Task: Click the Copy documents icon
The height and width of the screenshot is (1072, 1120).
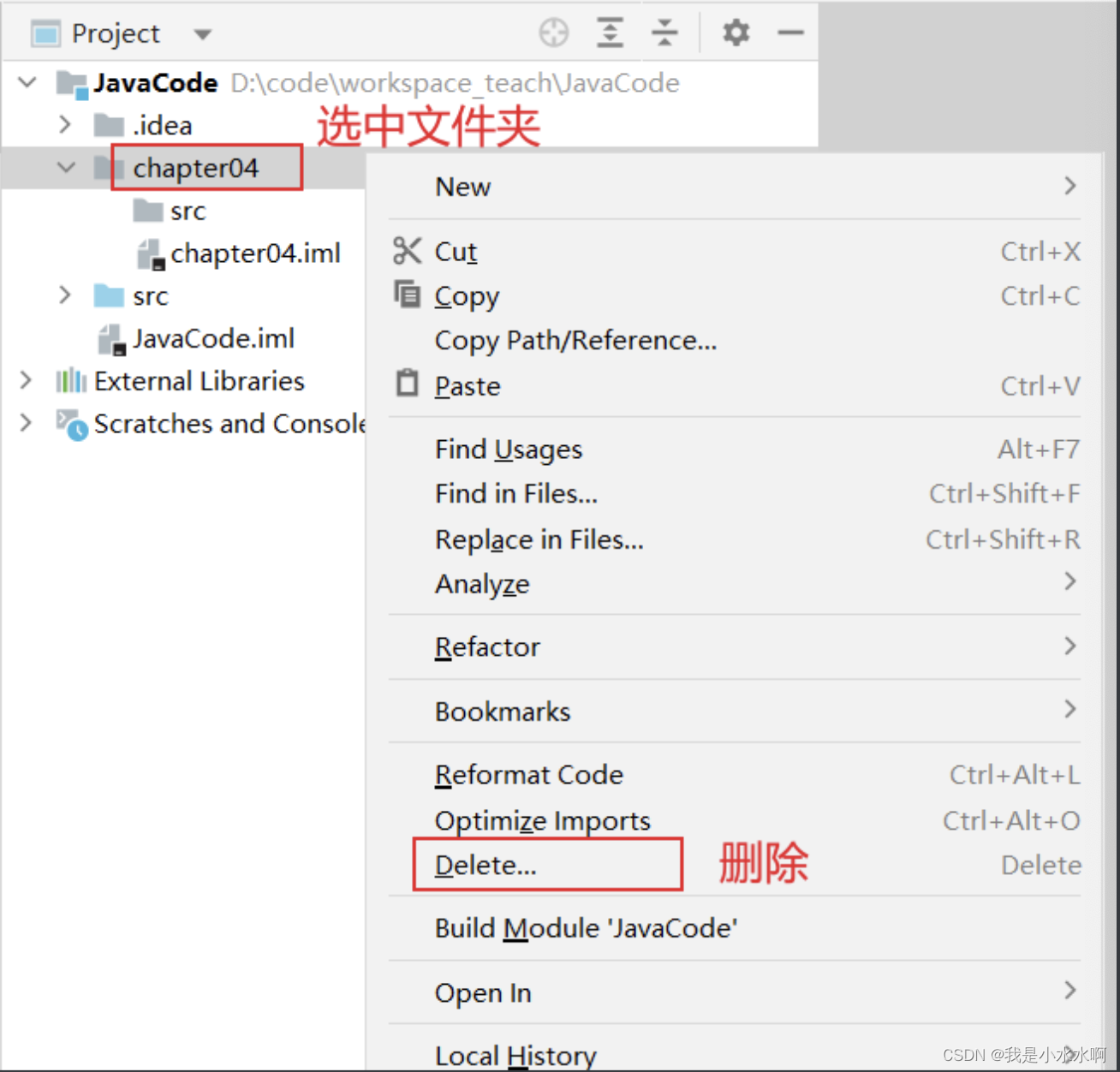Action: pyautogui.click(x=407, y=294)
